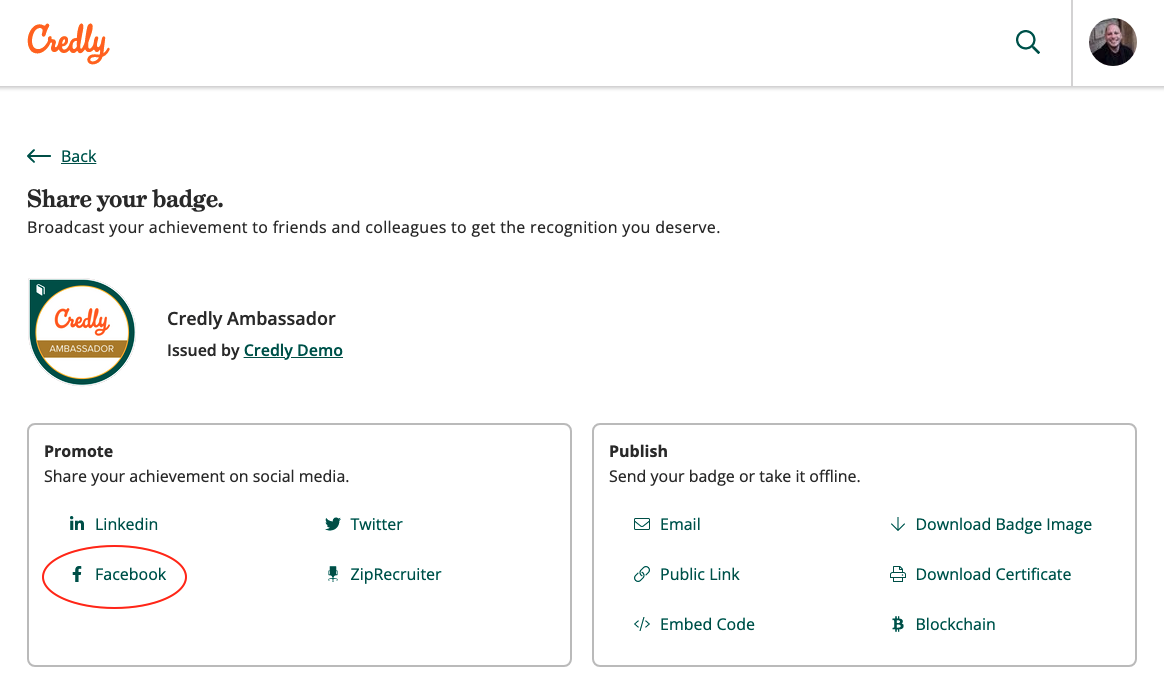Screen dimensions: 1164x699
Task: Click the Public Link chain icon
Action: click(x=641, y=574)
